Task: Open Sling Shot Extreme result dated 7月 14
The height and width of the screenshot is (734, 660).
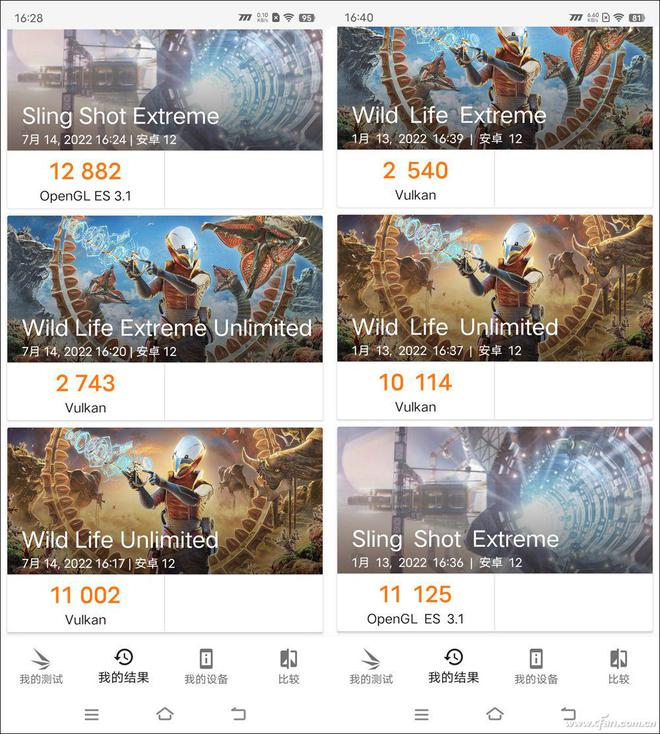Action: (165, 119)
